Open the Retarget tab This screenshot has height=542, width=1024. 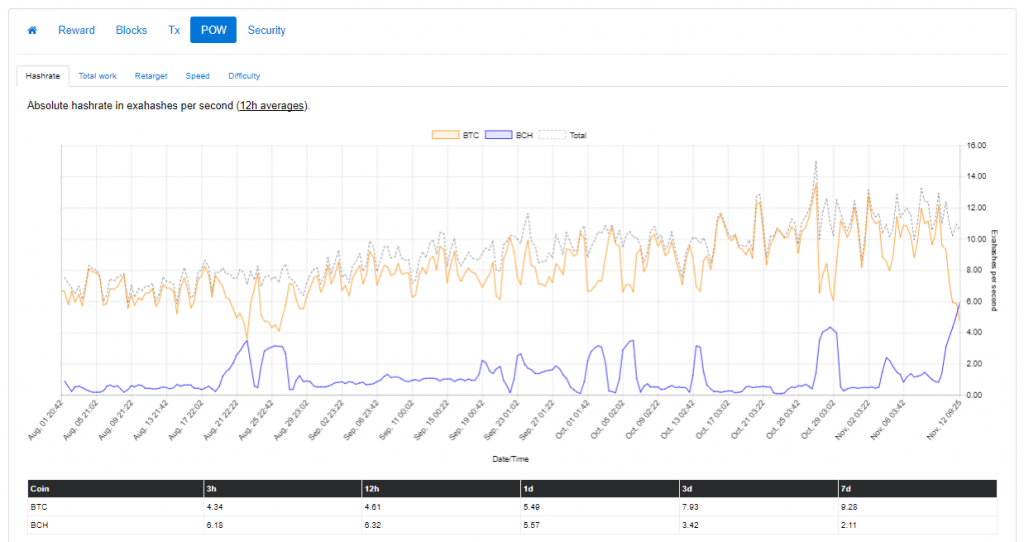click(x=151, y=76)
